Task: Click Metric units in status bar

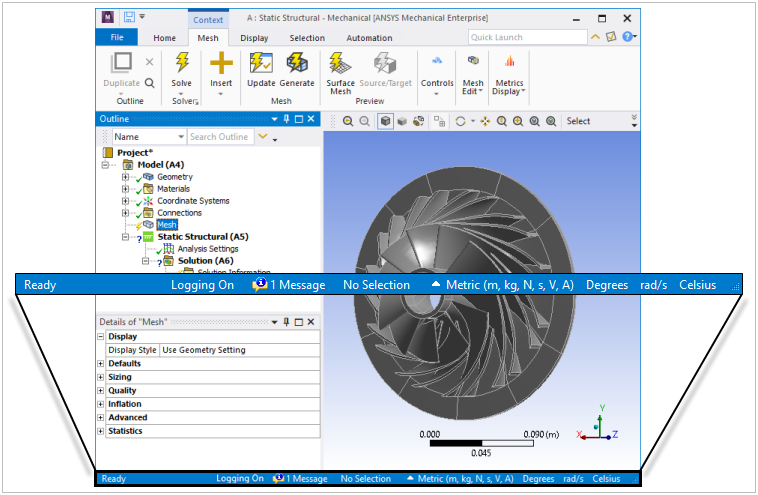Action: (501, 285)
